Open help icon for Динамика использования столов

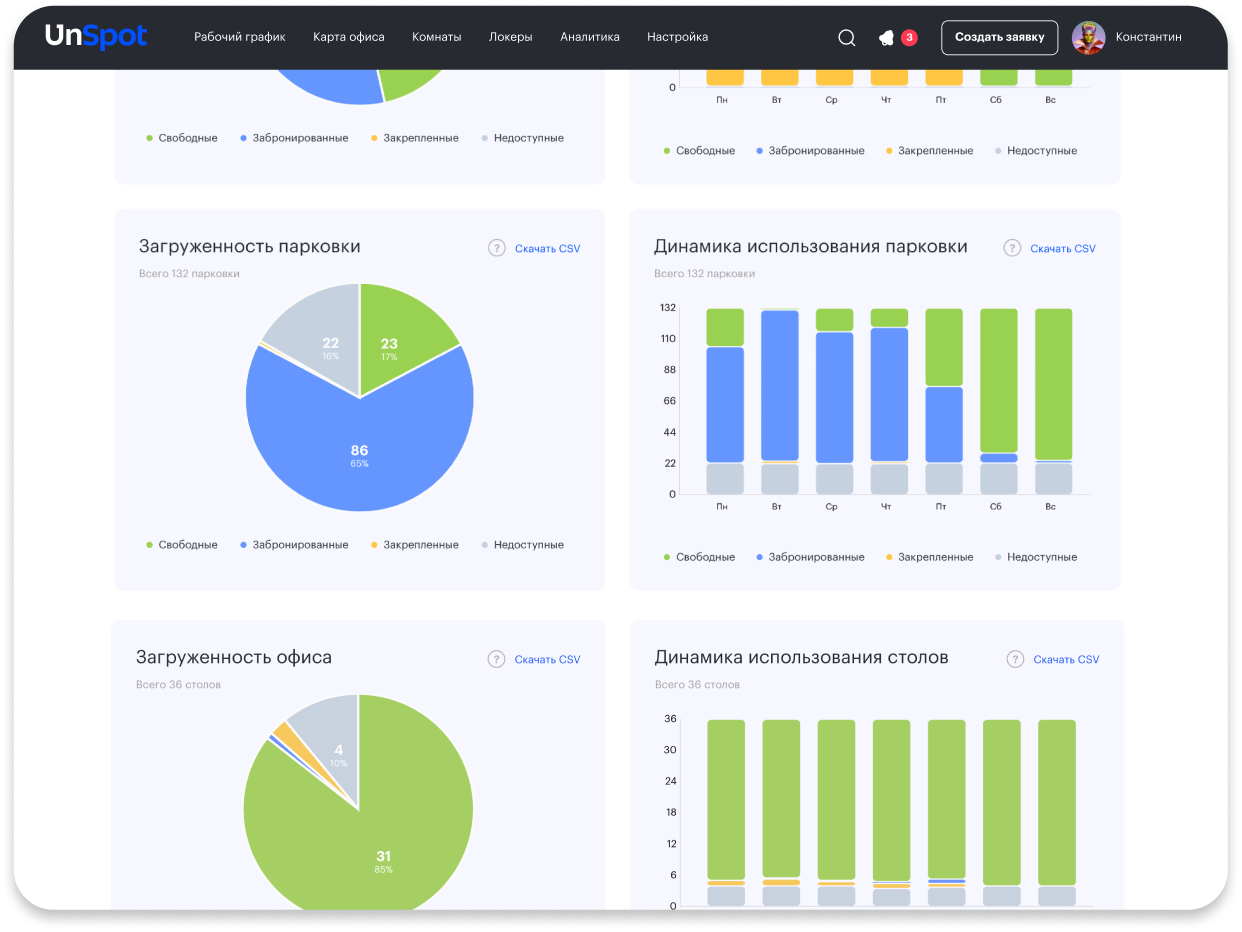point(1015,659)
